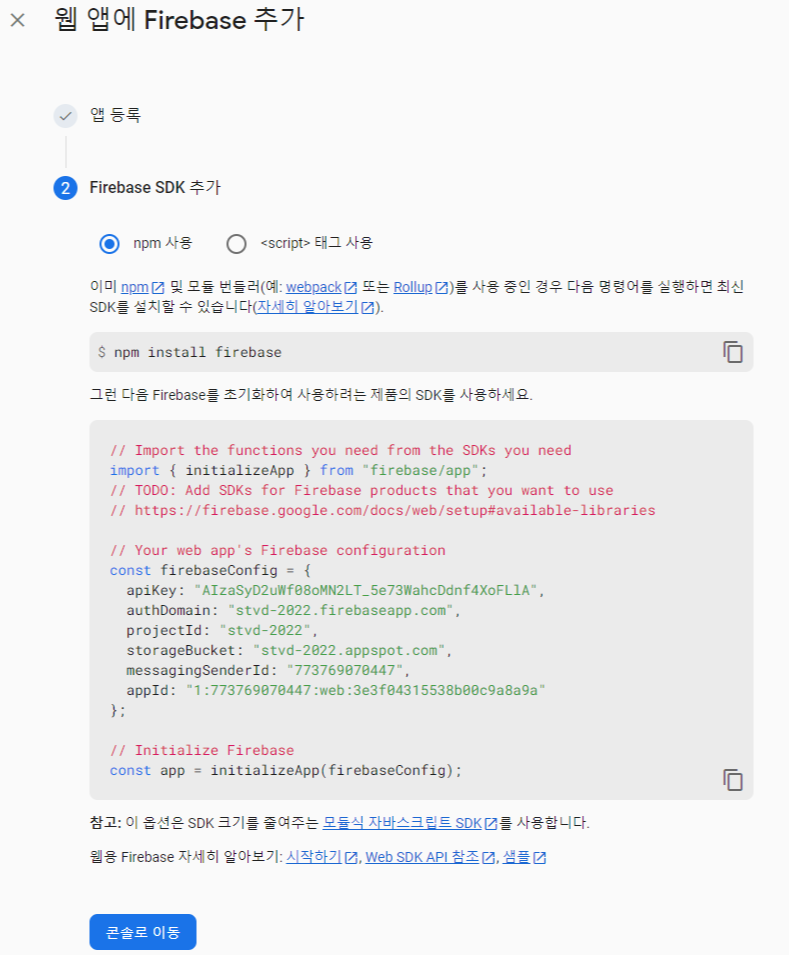Click the 콘솔로 이동 button
789x955 pixels.
[x=143, y=932]
